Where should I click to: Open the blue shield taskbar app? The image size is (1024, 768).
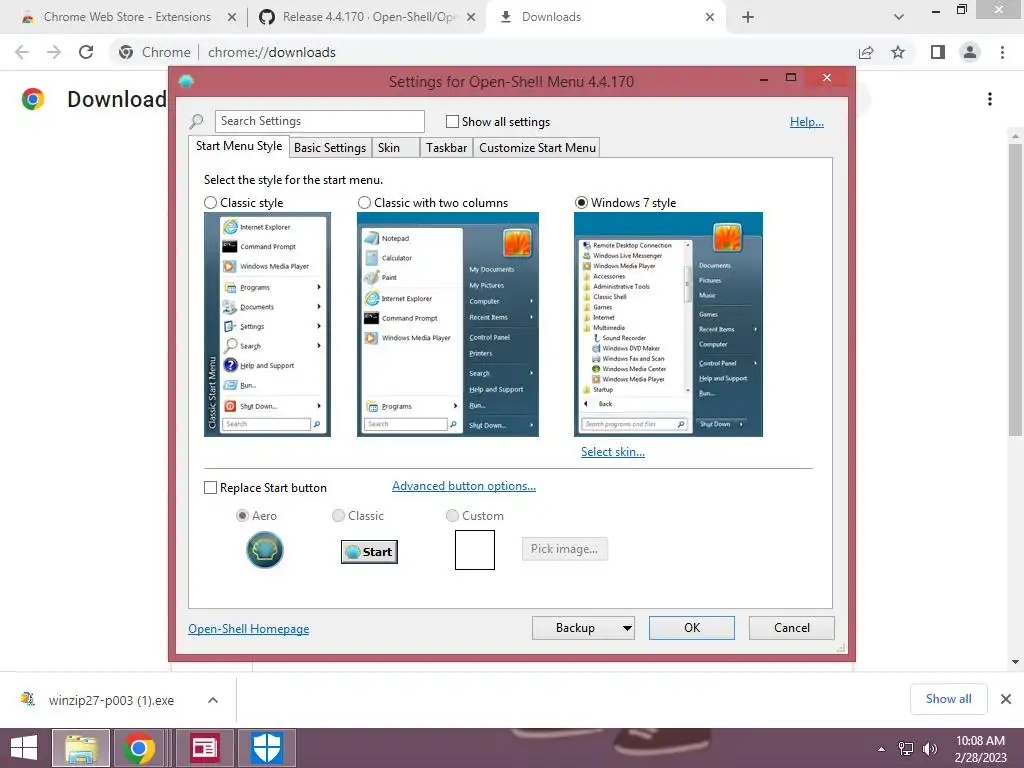[x=266, y=748]
